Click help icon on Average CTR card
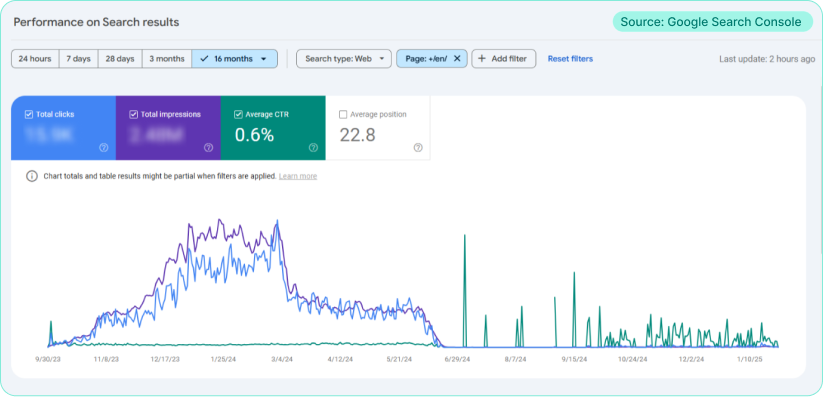 click(x=313, y=148)
